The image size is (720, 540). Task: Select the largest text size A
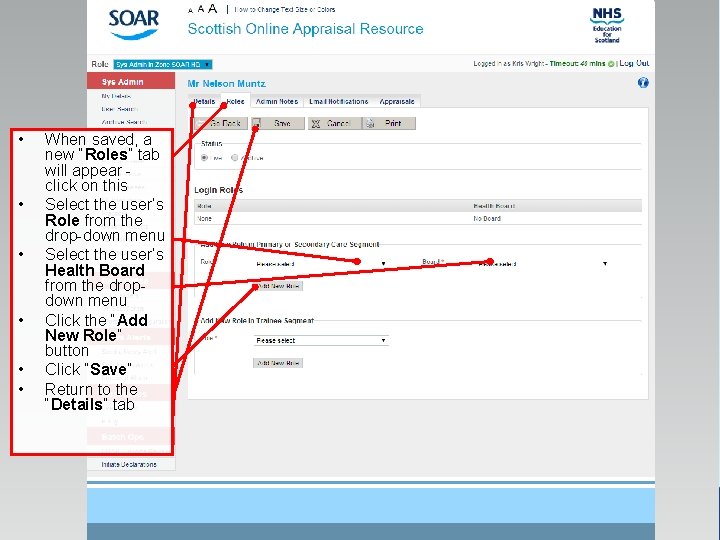click(212, 9)
